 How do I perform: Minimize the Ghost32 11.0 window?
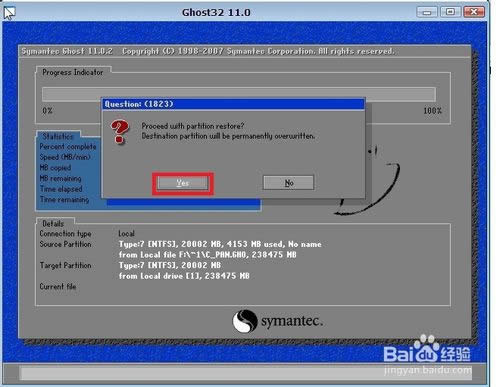coord(427,12)
